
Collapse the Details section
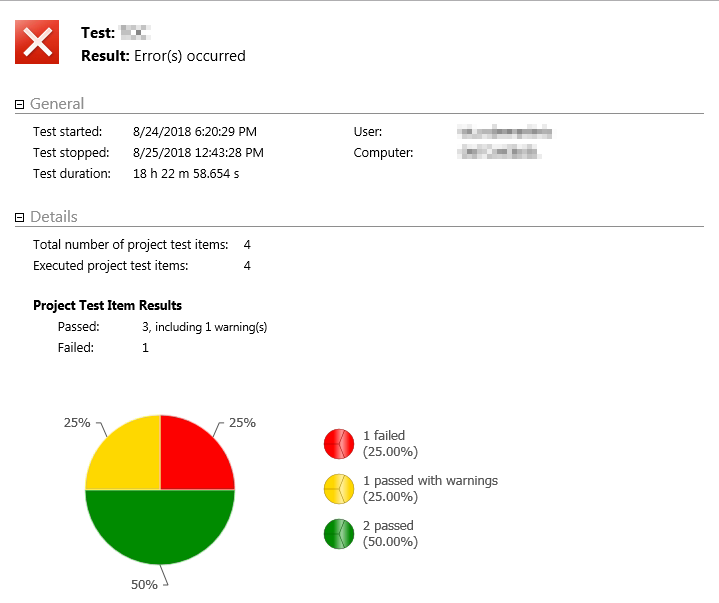click(19, 217)
